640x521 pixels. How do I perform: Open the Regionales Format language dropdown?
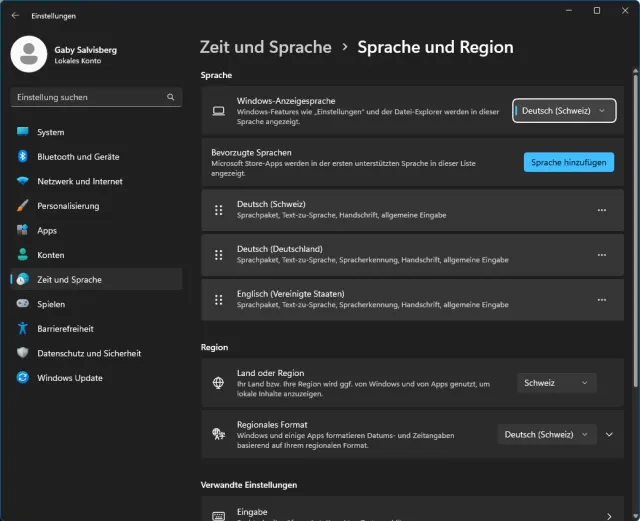tap(546, 435)
